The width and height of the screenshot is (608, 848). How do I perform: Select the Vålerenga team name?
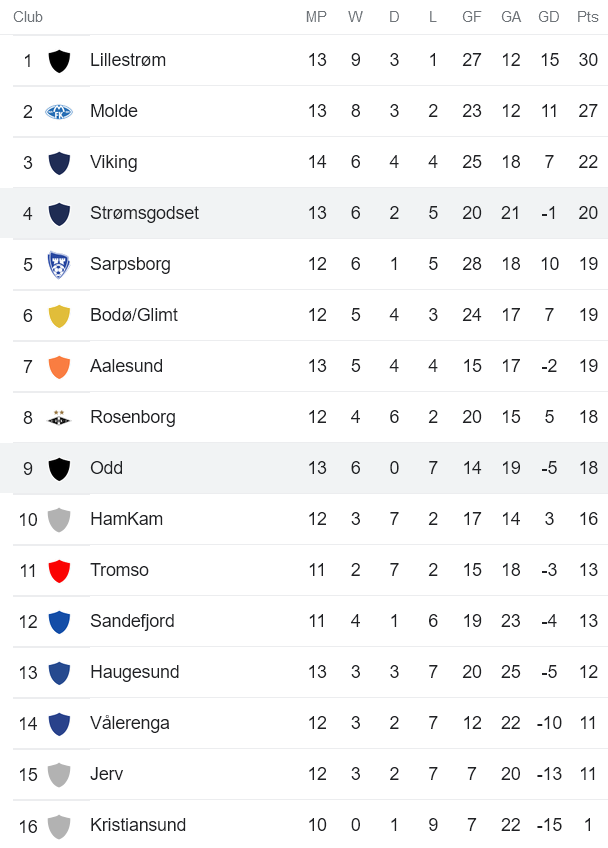129,723
